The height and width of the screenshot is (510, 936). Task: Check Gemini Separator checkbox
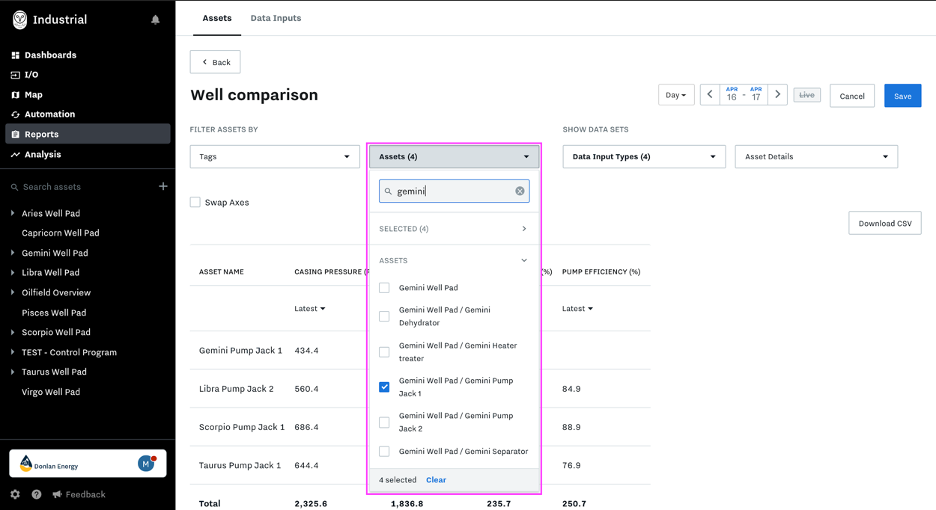(384, 451)
